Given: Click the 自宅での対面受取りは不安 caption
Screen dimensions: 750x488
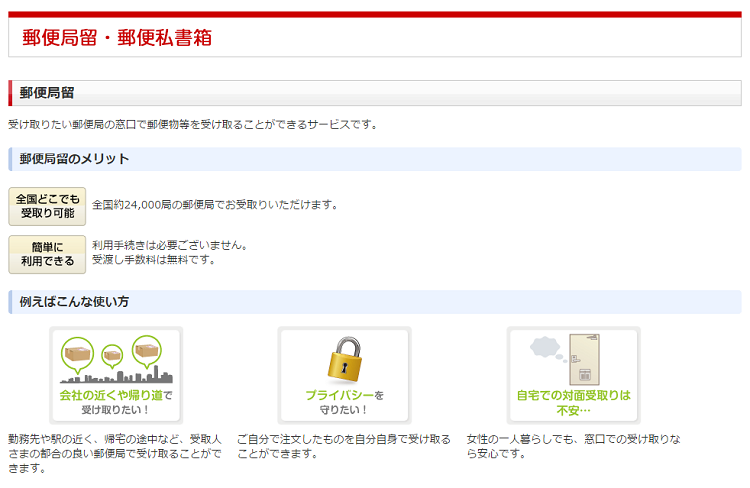Looking at the screenshot, I should pyautogui.click(x=573, y=402).
